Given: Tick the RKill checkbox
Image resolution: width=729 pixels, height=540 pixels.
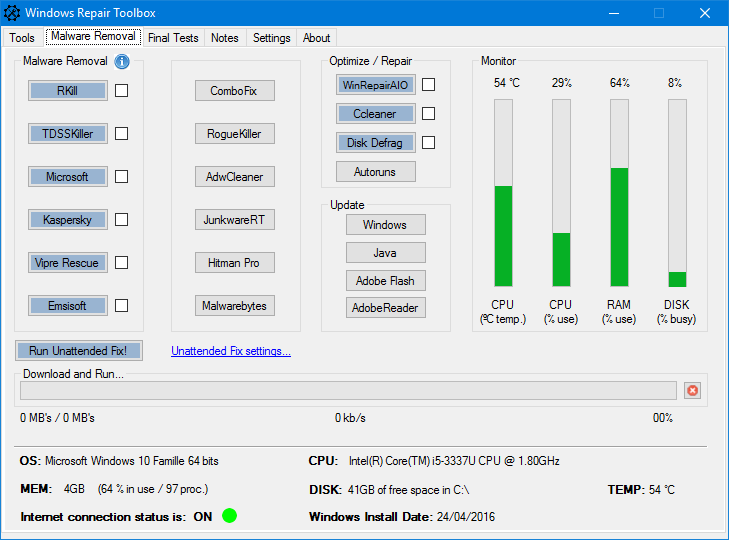Looking at the screenshot, I should 121,90.
